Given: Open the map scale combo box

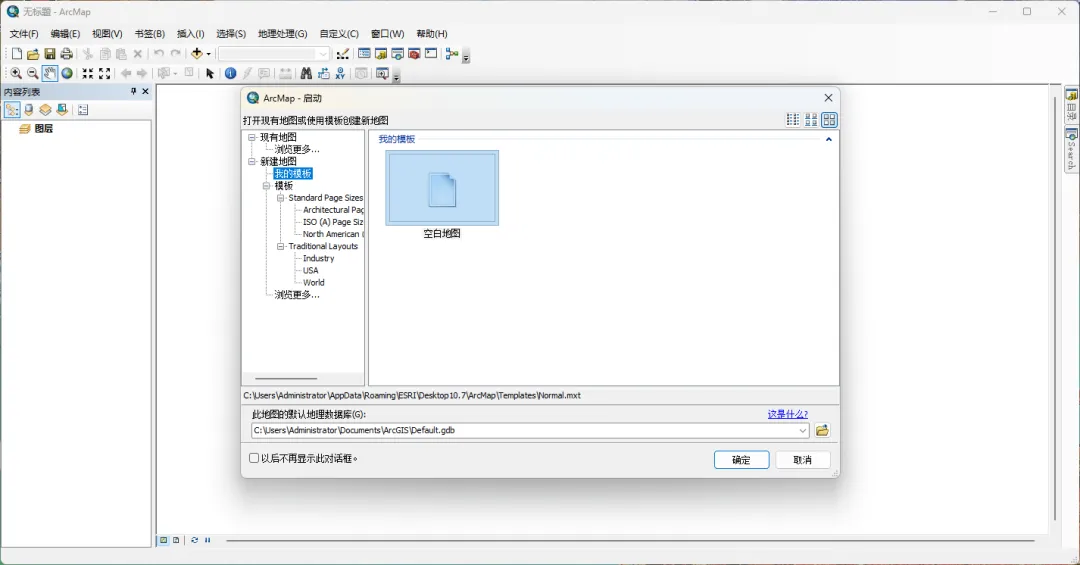Looking at the screenshot, I should 274,54.
